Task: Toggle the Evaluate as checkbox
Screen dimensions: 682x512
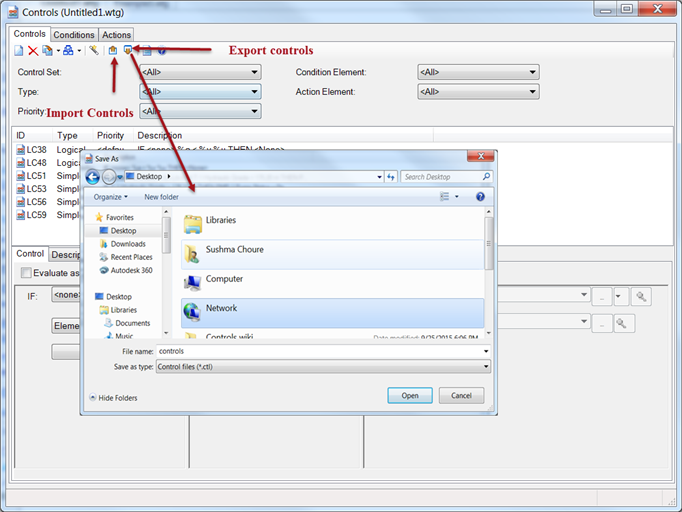Action: 26,273
